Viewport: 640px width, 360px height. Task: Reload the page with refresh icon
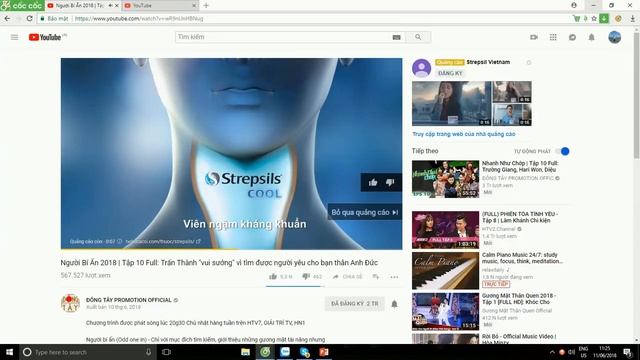coord(29,18)
